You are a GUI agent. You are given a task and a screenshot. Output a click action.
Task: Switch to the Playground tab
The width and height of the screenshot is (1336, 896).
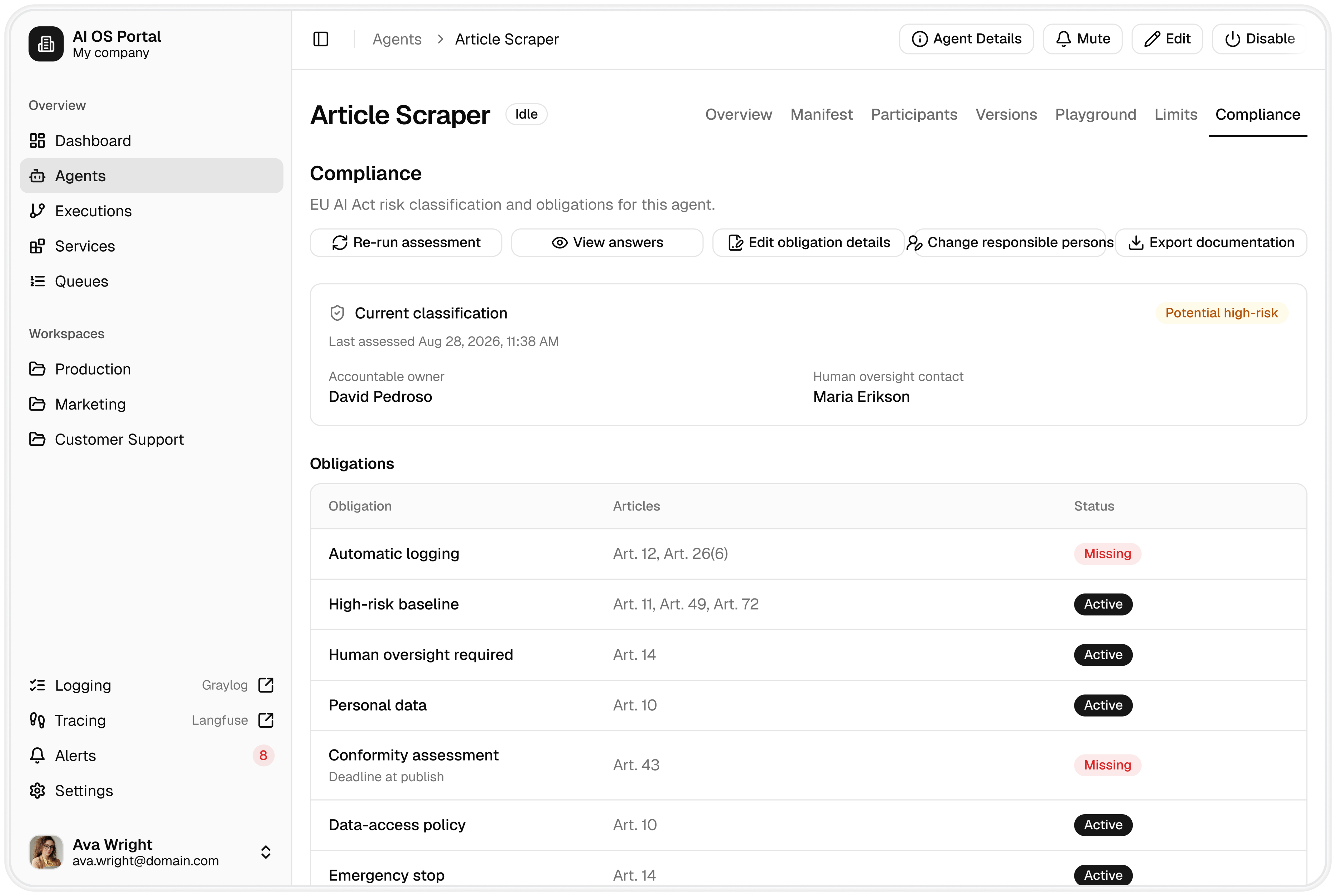pyautogui.click(x=1095, y=114)
